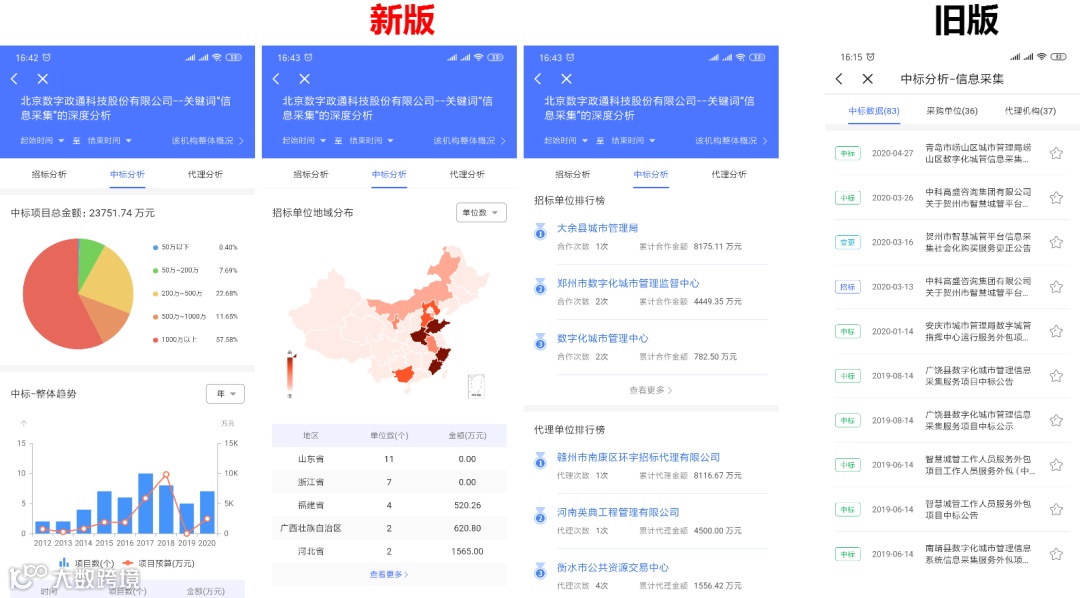Star the 广饶县 项目中标公示 entry
Image resolution: width=1080 pixels, height=598 pixels.
pos(1056,420)
